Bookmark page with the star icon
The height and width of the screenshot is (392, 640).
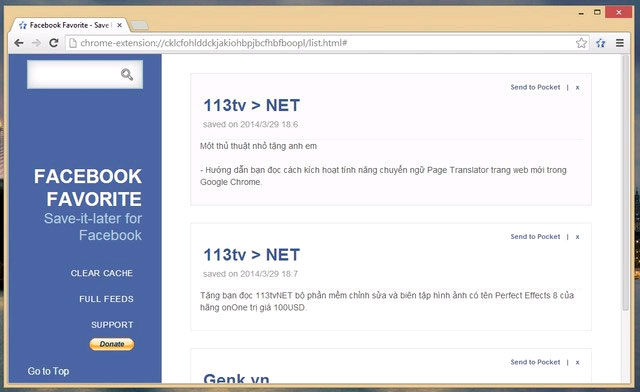581,43
